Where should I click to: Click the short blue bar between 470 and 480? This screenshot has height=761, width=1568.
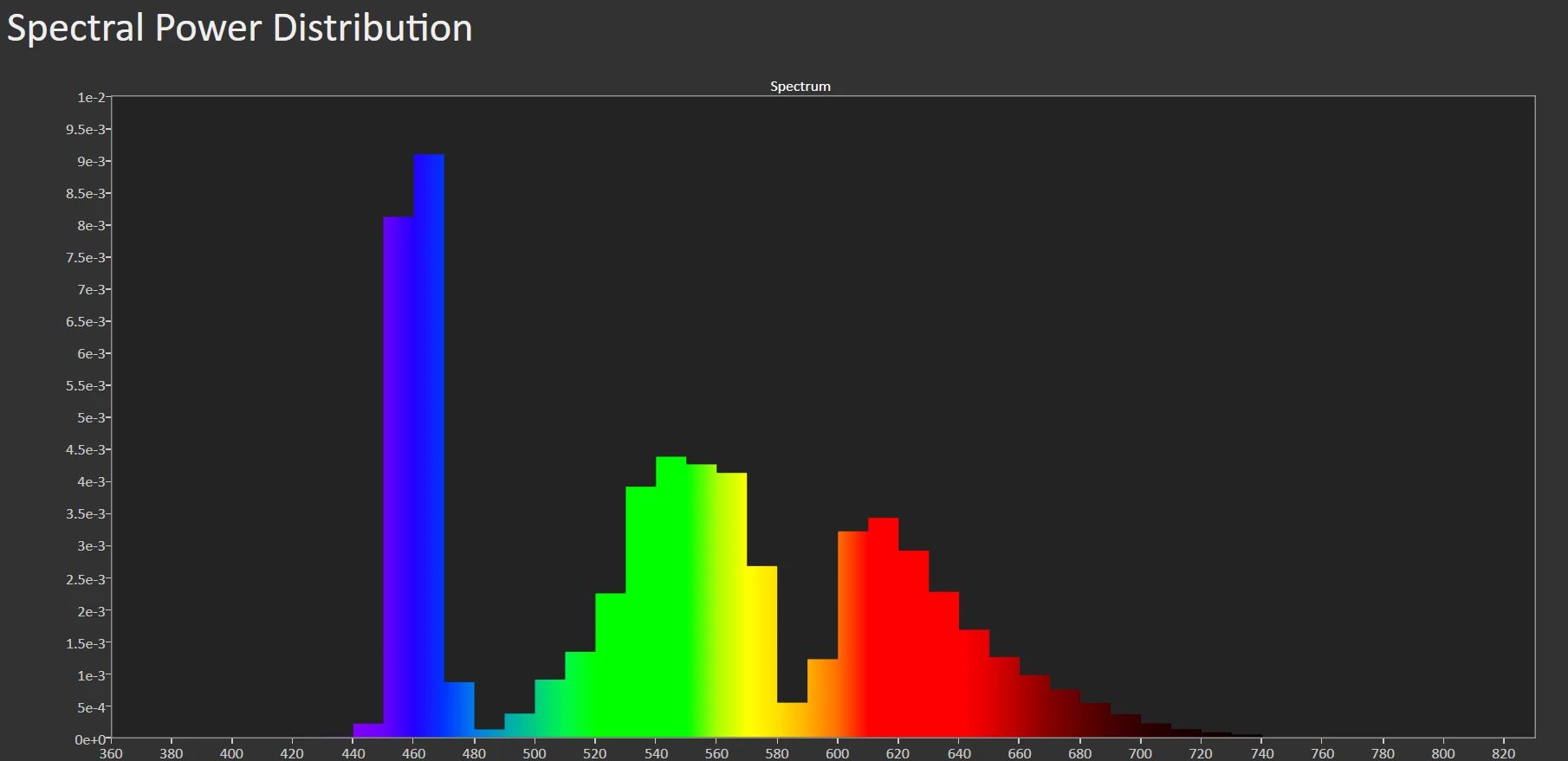click(459, 710)
